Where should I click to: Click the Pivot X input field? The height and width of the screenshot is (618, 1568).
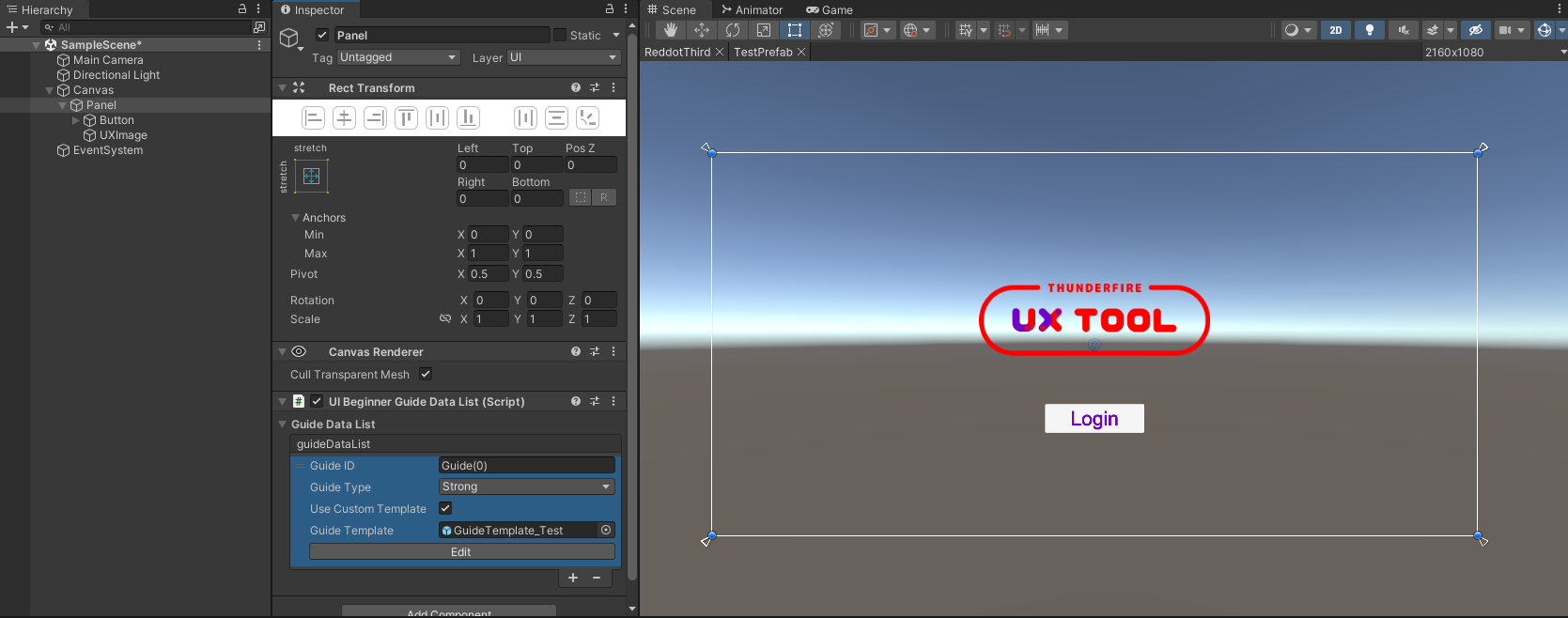point(489,273)
